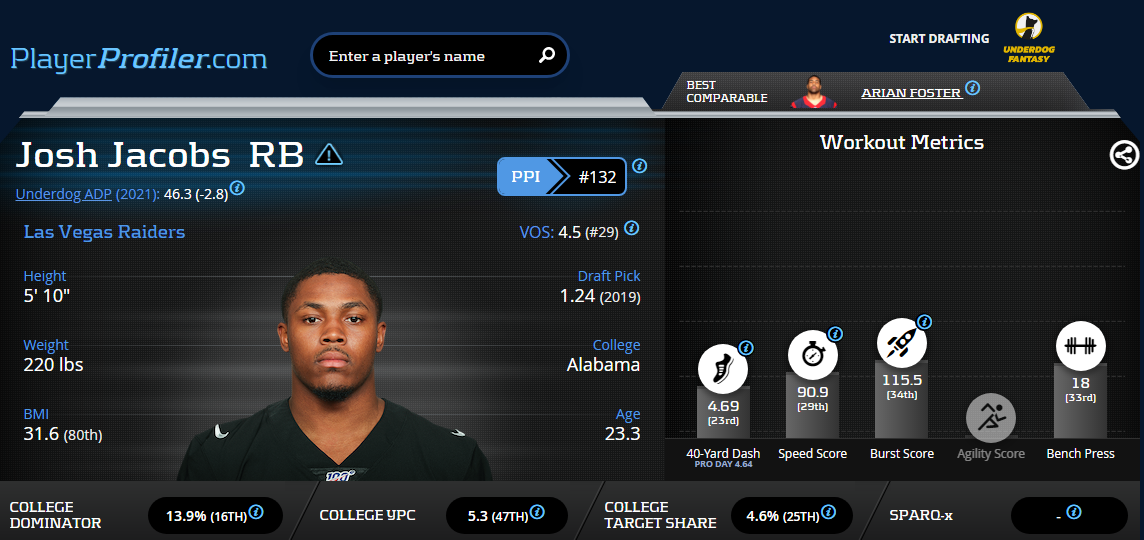Open the info icon next to PPI
The image size is (1144, 540).
coord(639,166)
